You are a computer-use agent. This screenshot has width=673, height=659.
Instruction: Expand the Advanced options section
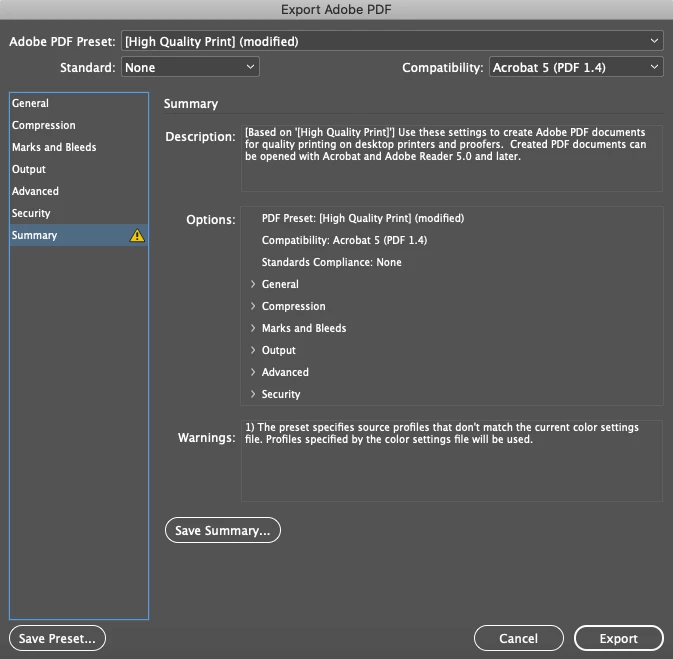253,372
